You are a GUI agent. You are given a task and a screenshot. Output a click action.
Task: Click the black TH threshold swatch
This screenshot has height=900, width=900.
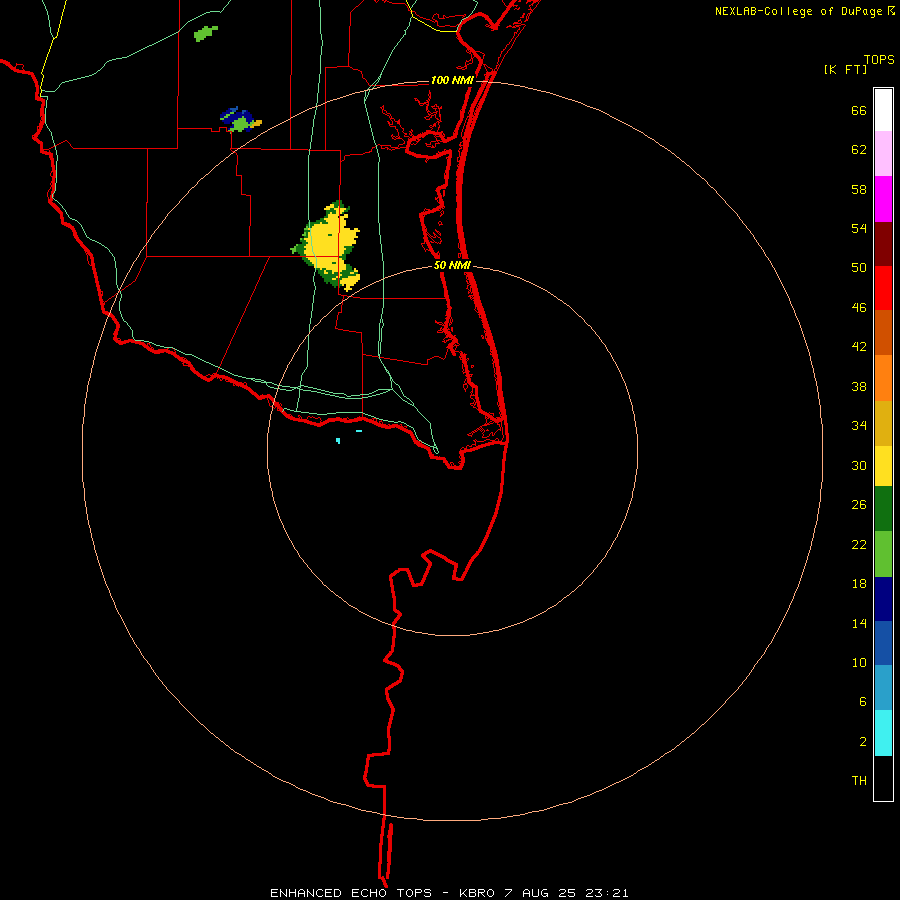point(883,778)
